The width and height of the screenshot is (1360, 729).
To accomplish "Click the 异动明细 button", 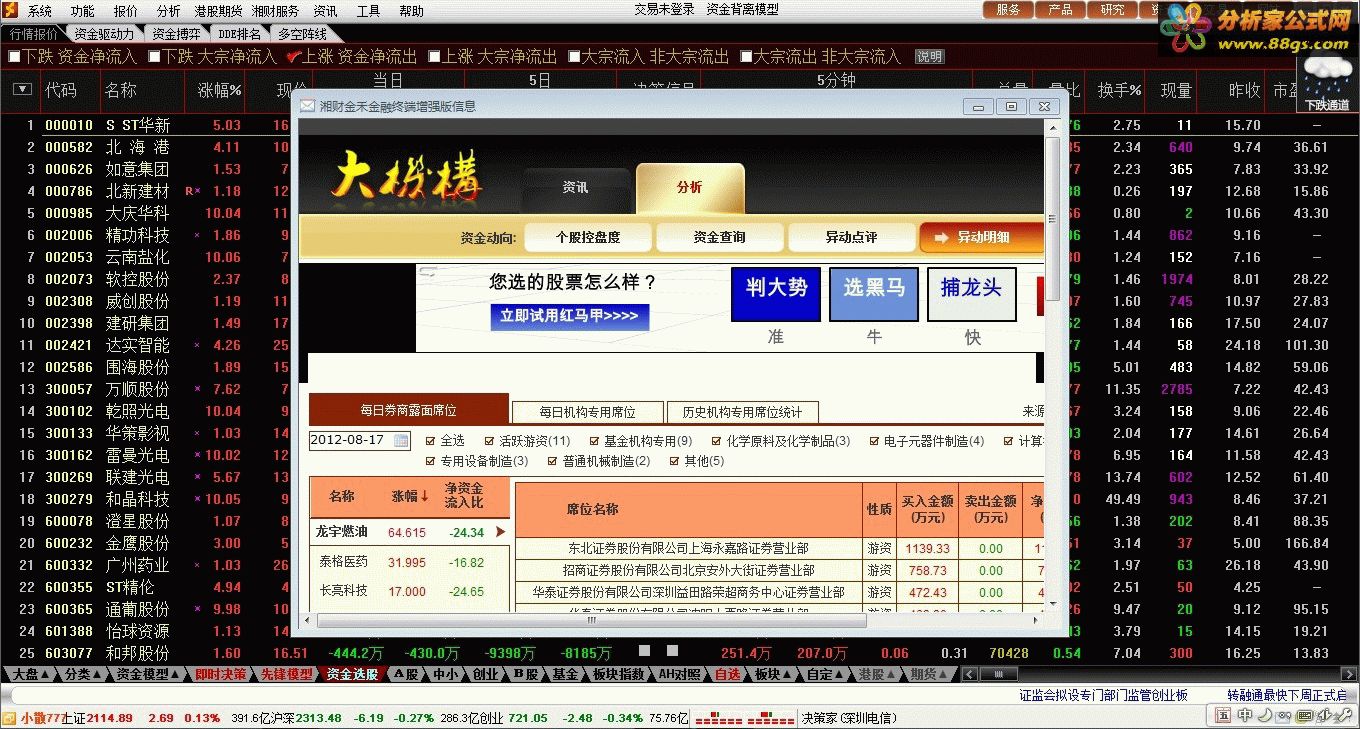I will tap(982, 237).
